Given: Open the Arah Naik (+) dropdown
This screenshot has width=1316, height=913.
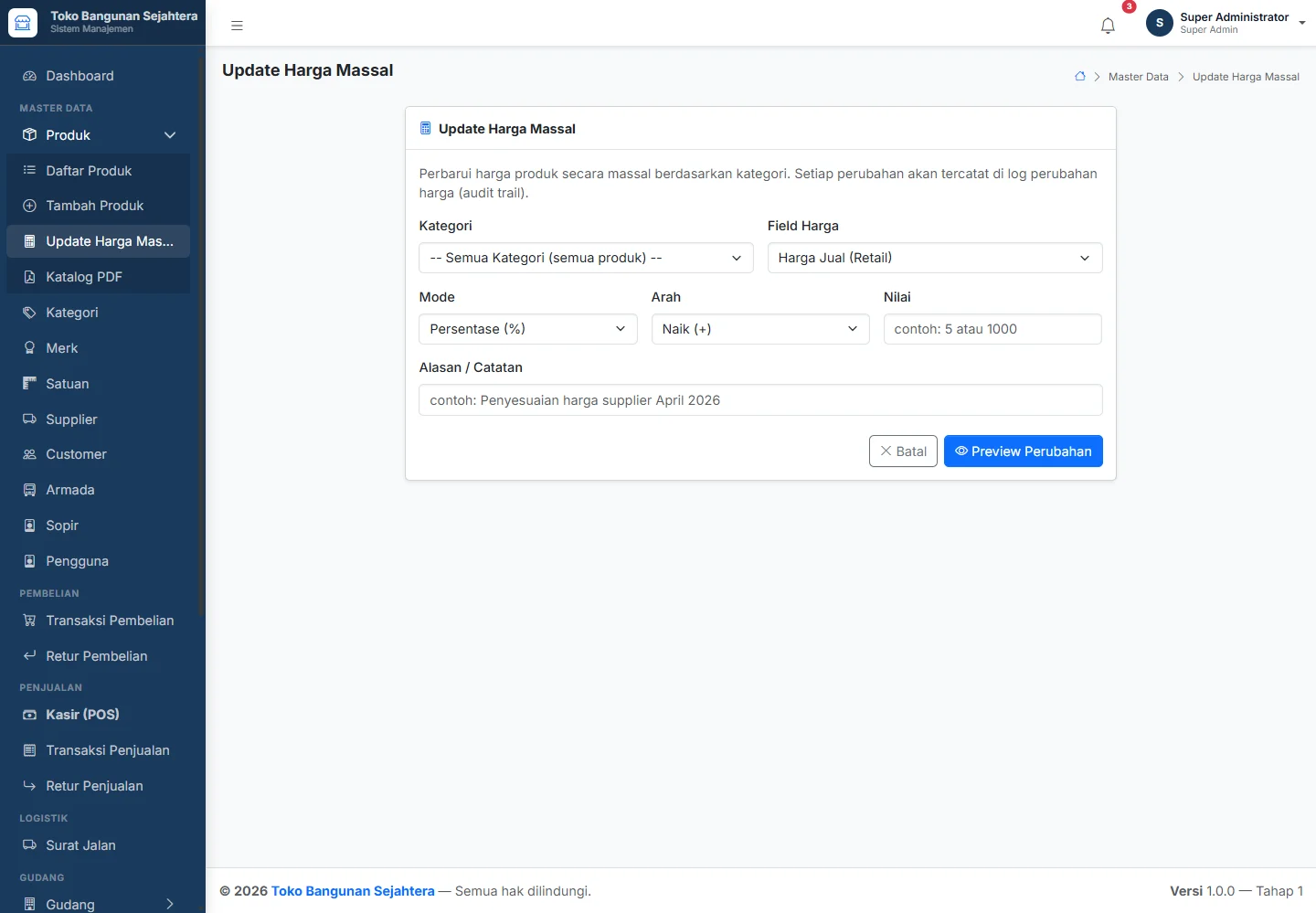Looking at the screenshot, I should coord(760,329).
